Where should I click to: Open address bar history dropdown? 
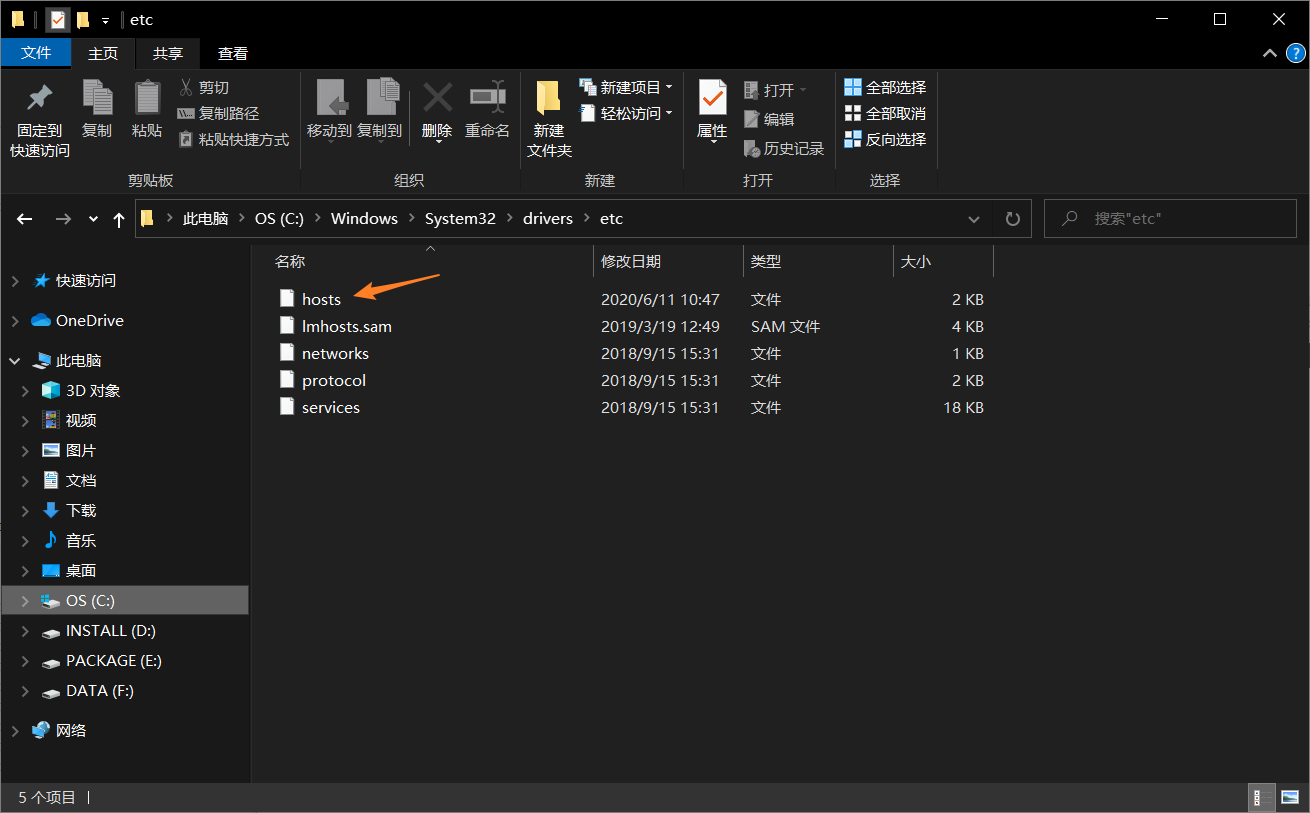tap(974, 219)
